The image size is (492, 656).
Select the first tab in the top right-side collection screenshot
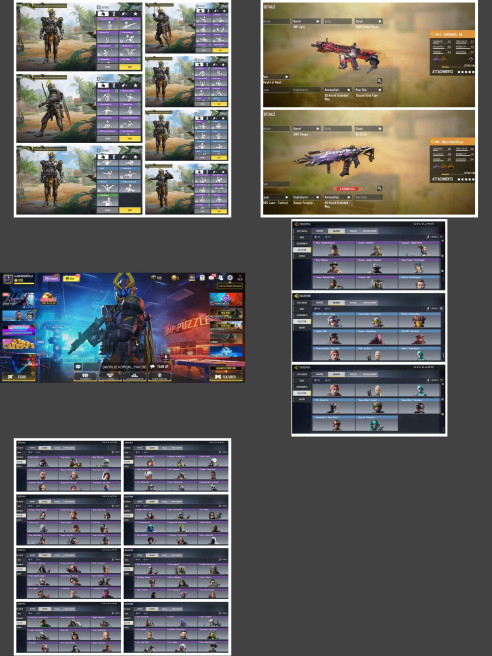[x=320, y=231]
